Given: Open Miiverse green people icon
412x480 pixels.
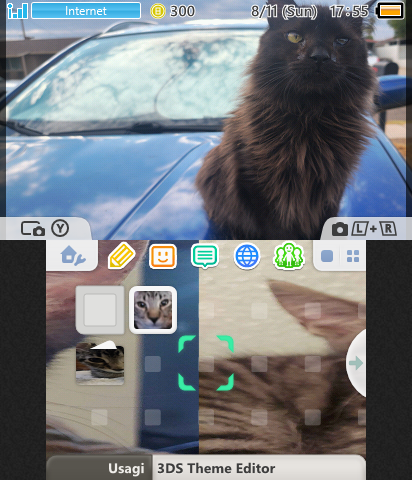Looking at the screenshot, I should click(x=289, y=256).
